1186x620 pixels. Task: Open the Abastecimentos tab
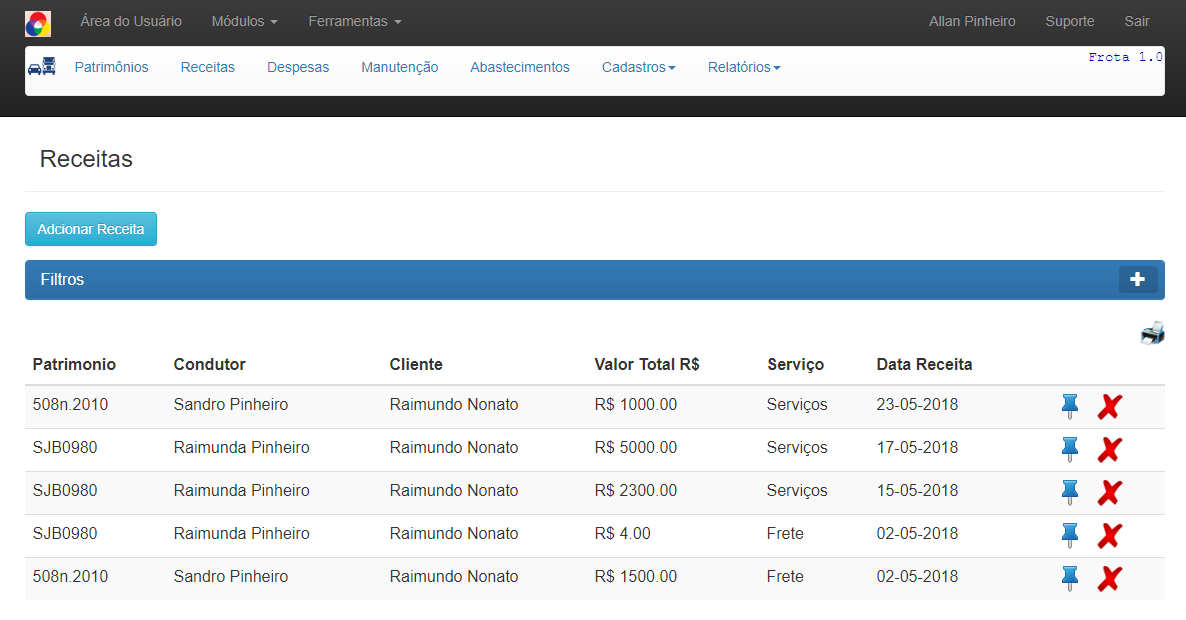click(519, 67)
